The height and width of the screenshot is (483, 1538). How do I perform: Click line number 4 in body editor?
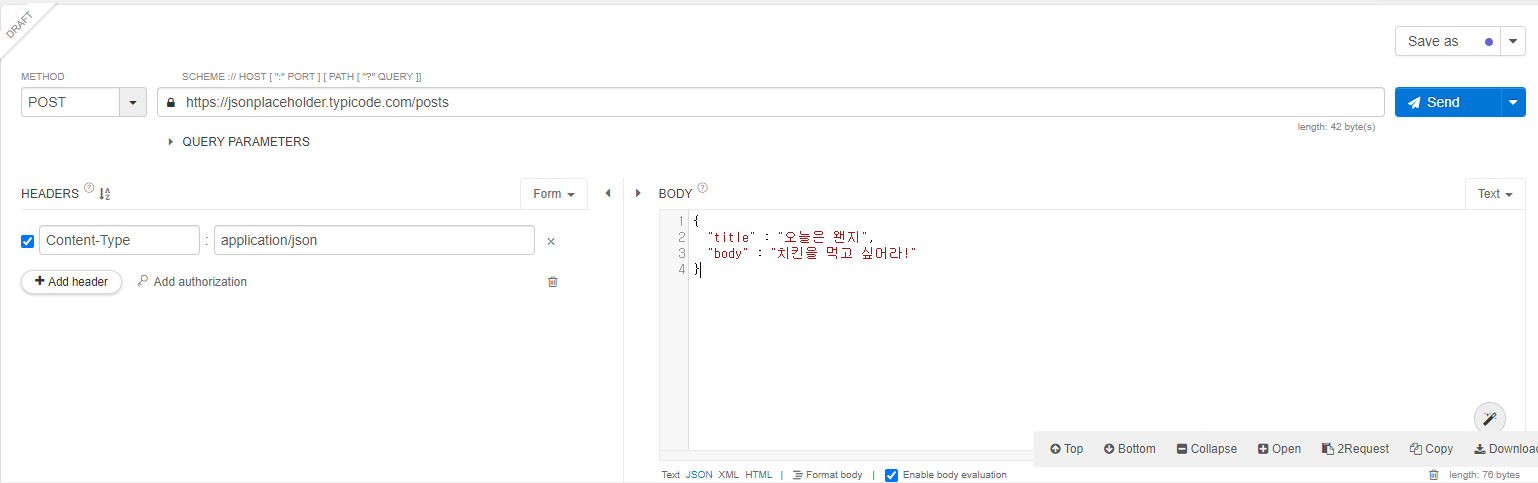point(681,269)
